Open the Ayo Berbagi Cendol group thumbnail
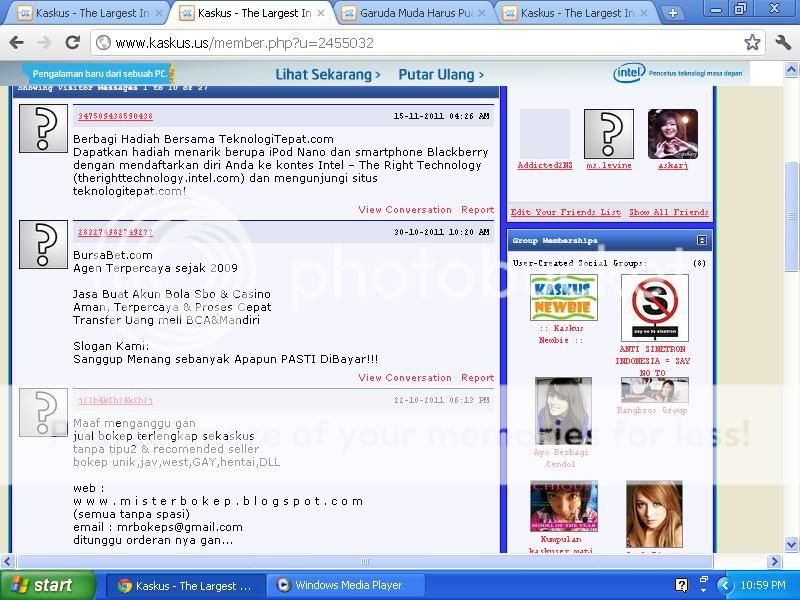The width and height of the screenshot is (800, 600). (x=563, y=411)
